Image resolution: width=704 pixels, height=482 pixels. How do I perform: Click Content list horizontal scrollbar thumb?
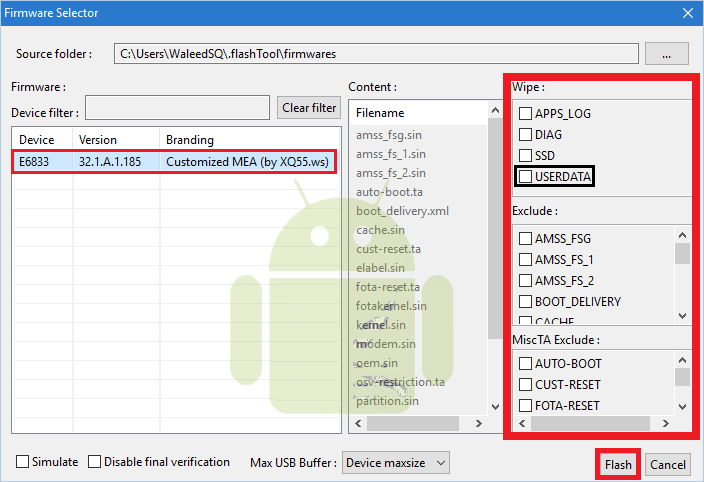click(x=413, y=423)
